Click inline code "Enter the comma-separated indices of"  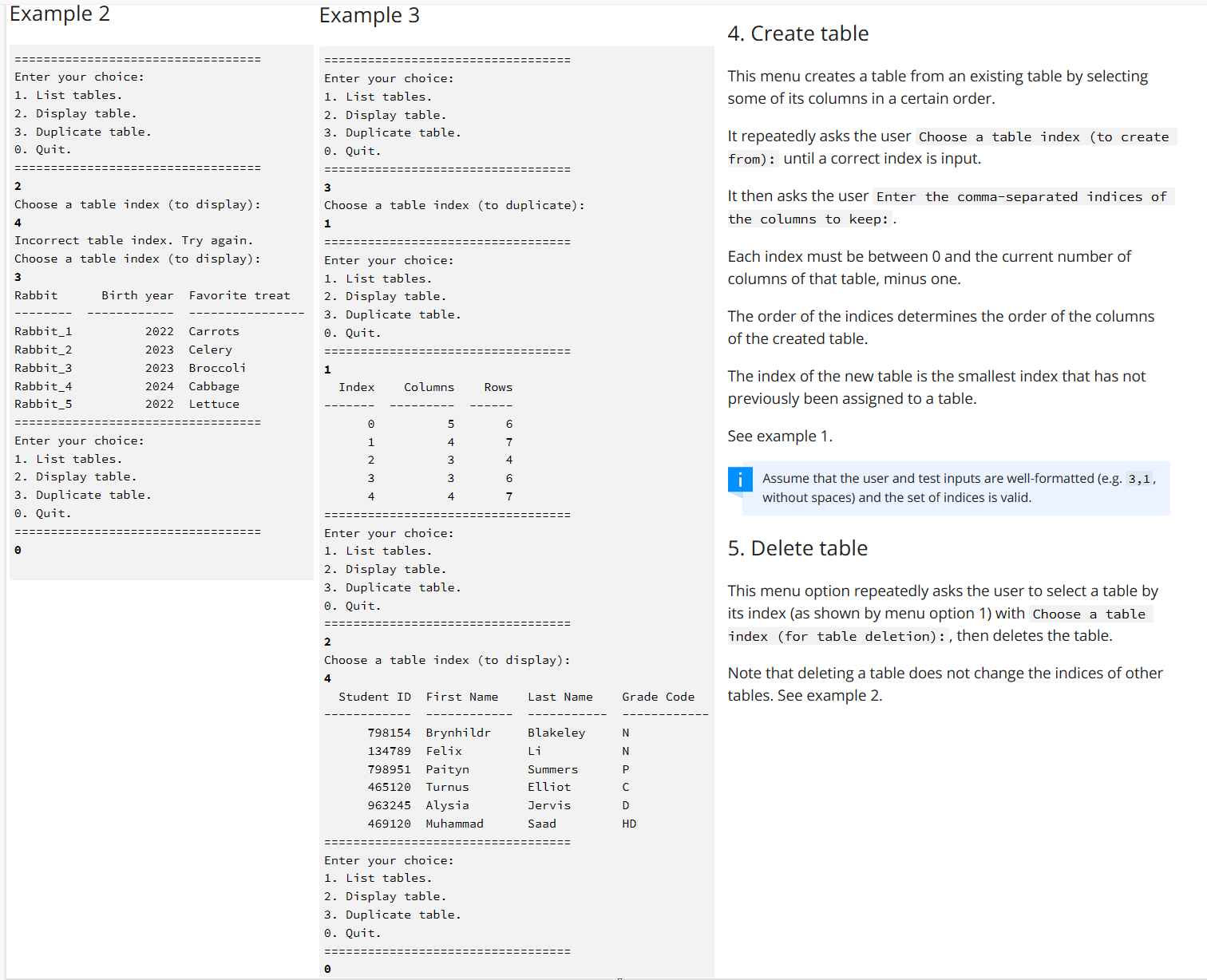pos(1022,196)
